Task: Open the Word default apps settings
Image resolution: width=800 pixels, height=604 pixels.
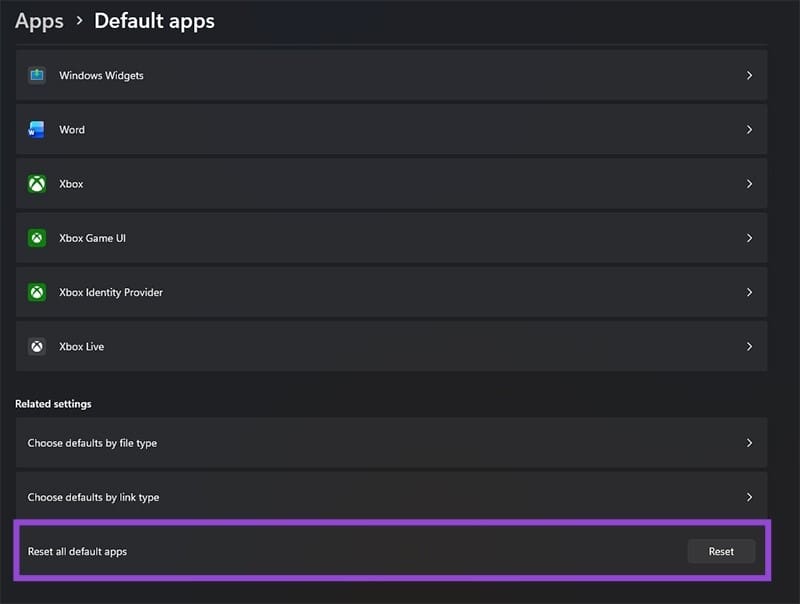Action: [390, 129]
